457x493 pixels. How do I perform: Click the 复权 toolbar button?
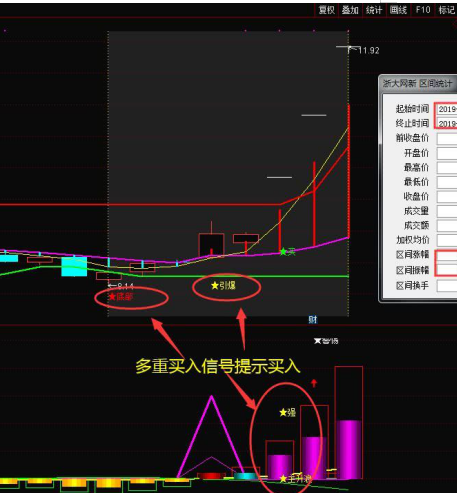[x=326, y=10]
